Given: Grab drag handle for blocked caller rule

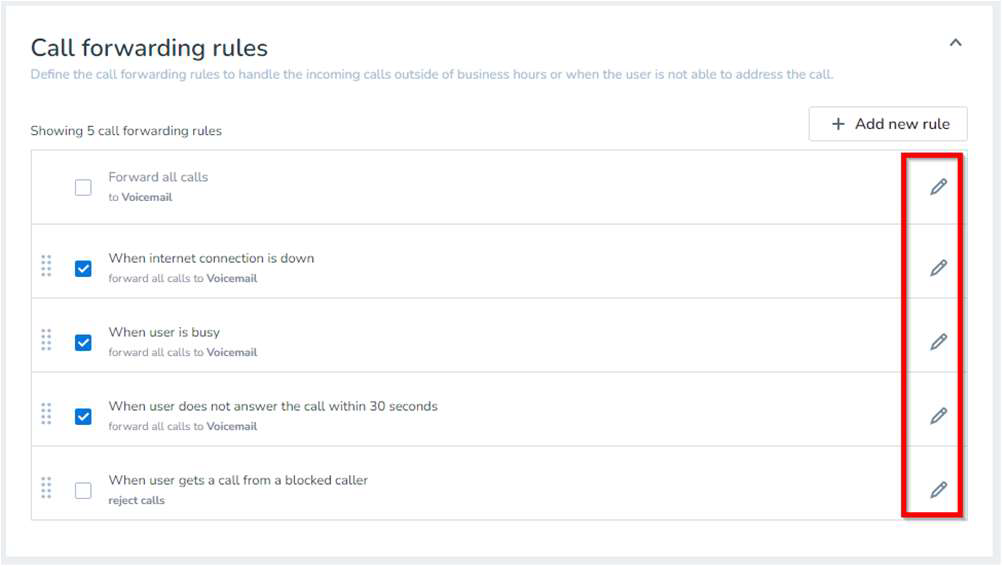Looking at the screenshot, I should point(46,488).
